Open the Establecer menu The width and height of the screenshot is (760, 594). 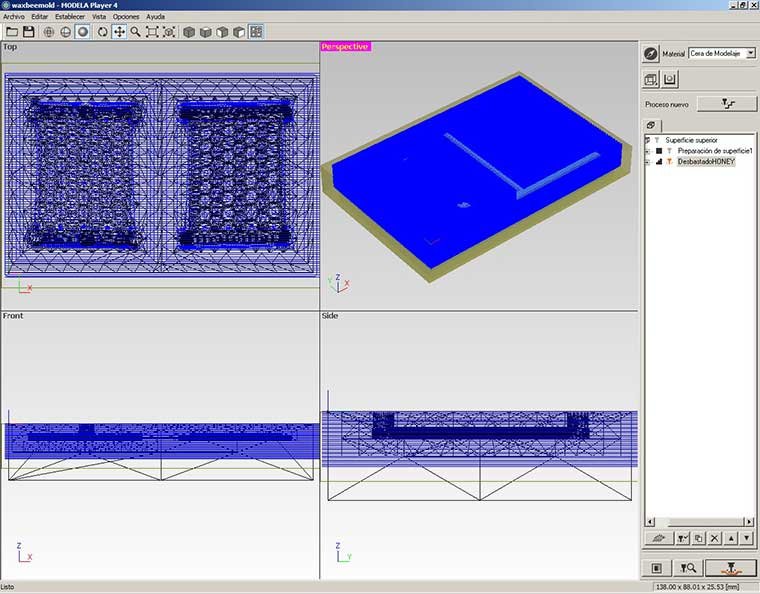(x=70, y=16)
